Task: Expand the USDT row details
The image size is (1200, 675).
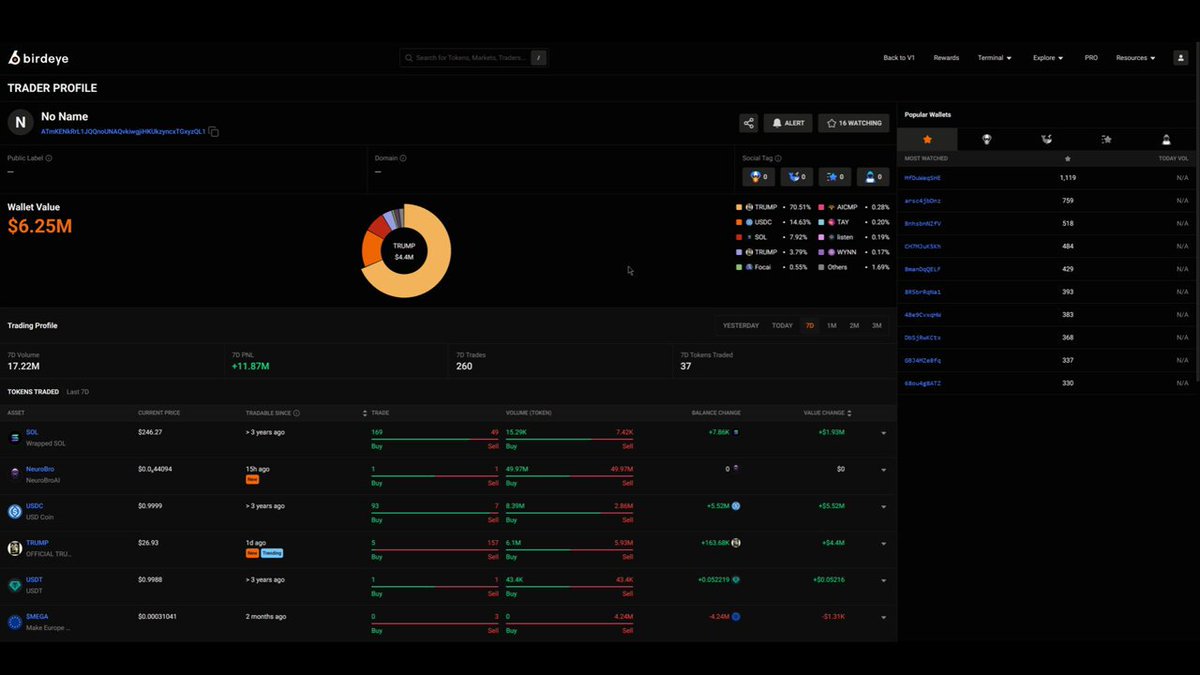Action: (883, 581)
